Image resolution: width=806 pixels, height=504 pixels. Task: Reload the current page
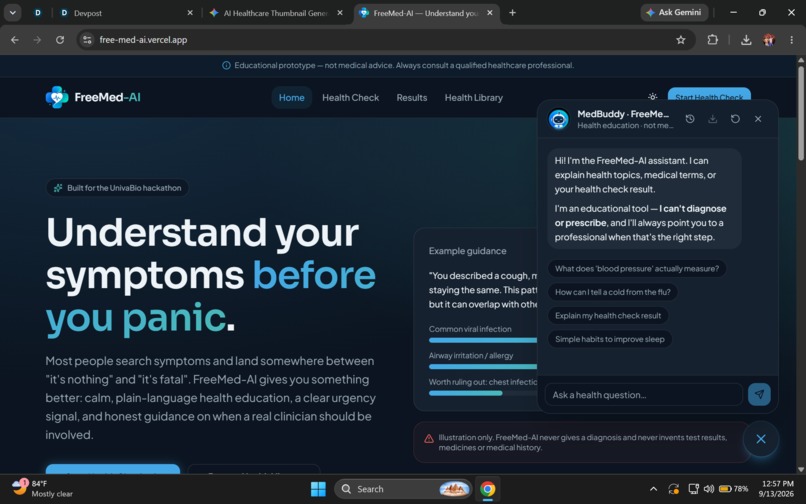pyautogui.click(x=60, y=40)
